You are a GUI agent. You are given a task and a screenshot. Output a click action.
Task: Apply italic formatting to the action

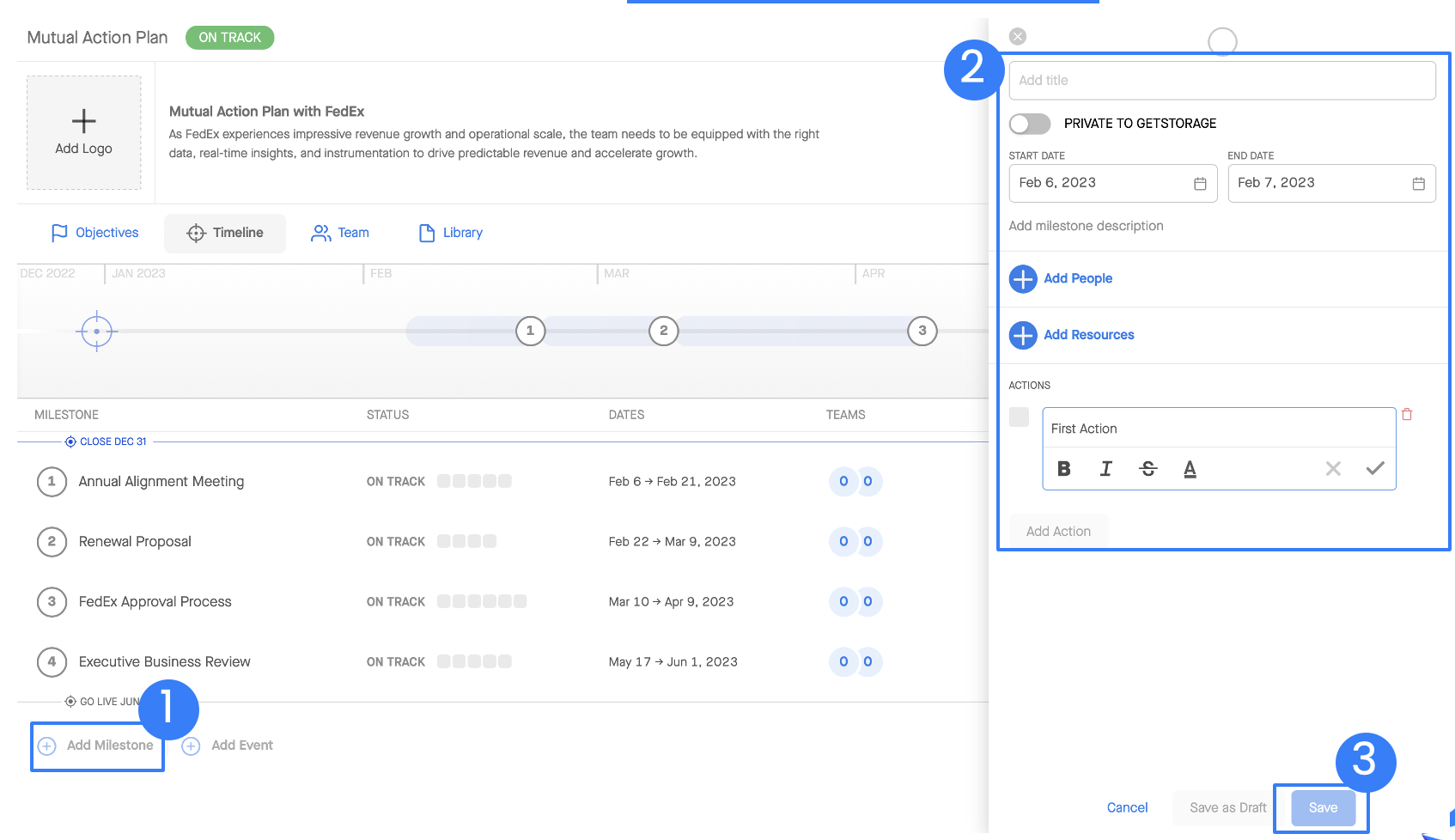1106,468
